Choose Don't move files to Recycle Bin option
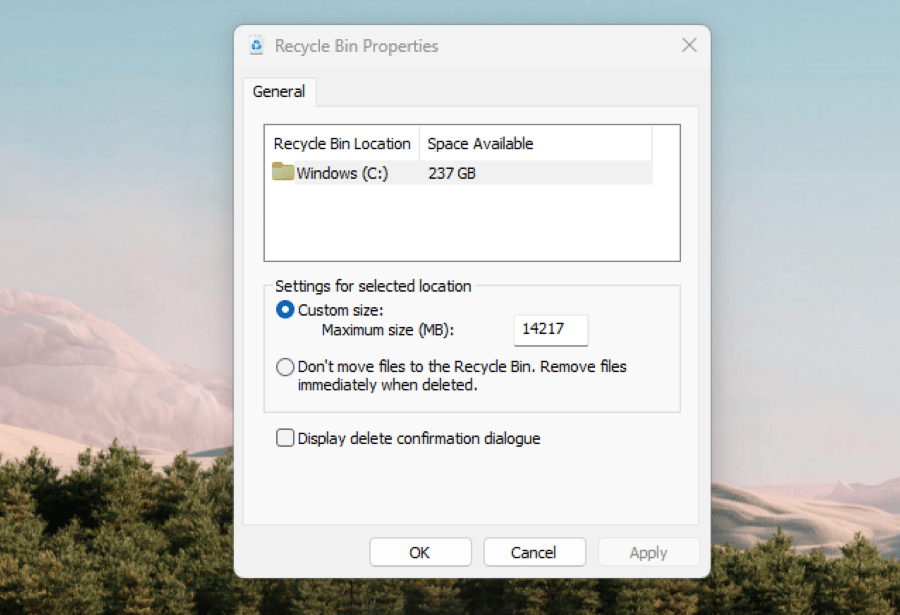The height and width of the screenshot is (615, 900). 285,367
